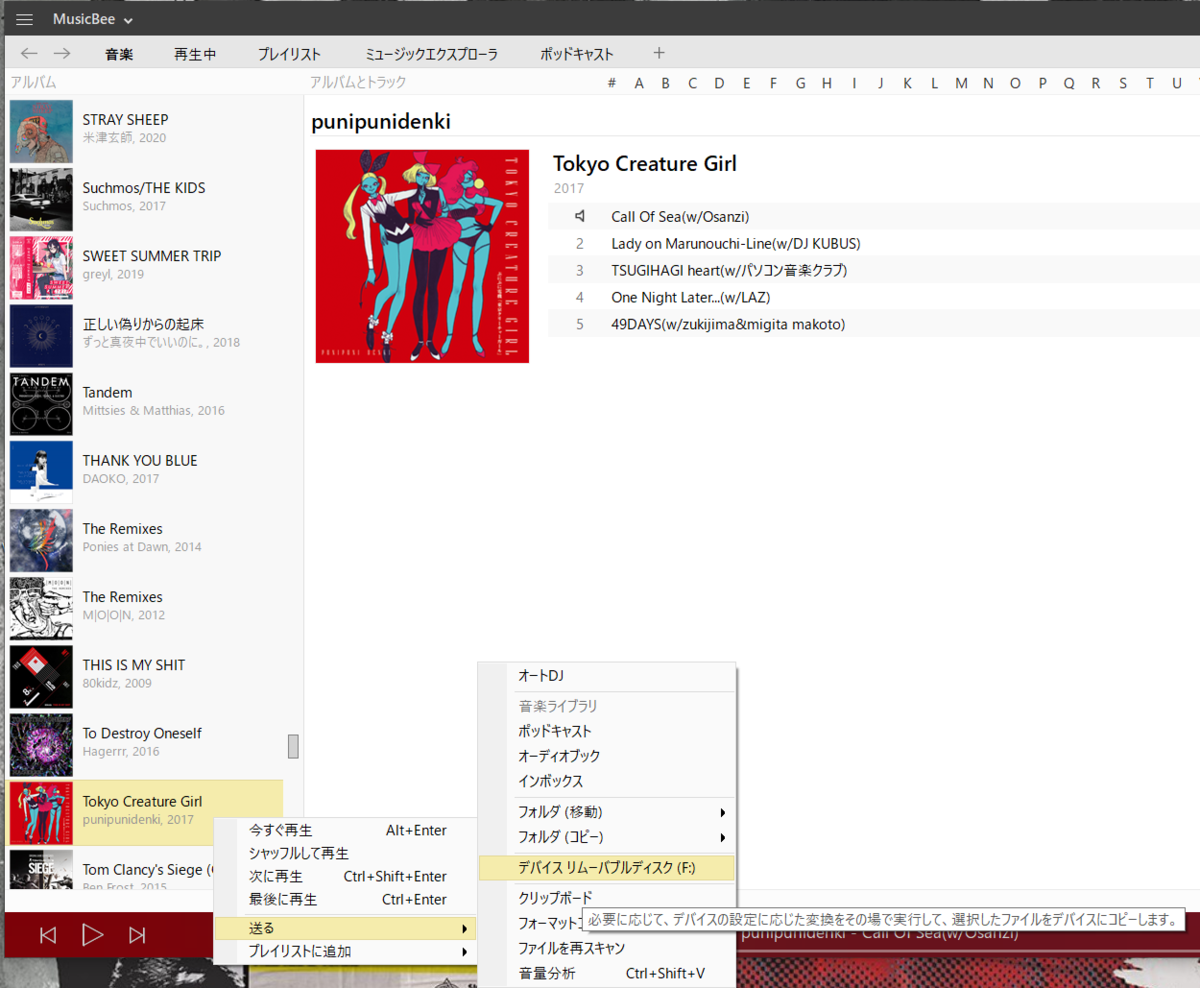Jump to letter M in index

[961, 83]
